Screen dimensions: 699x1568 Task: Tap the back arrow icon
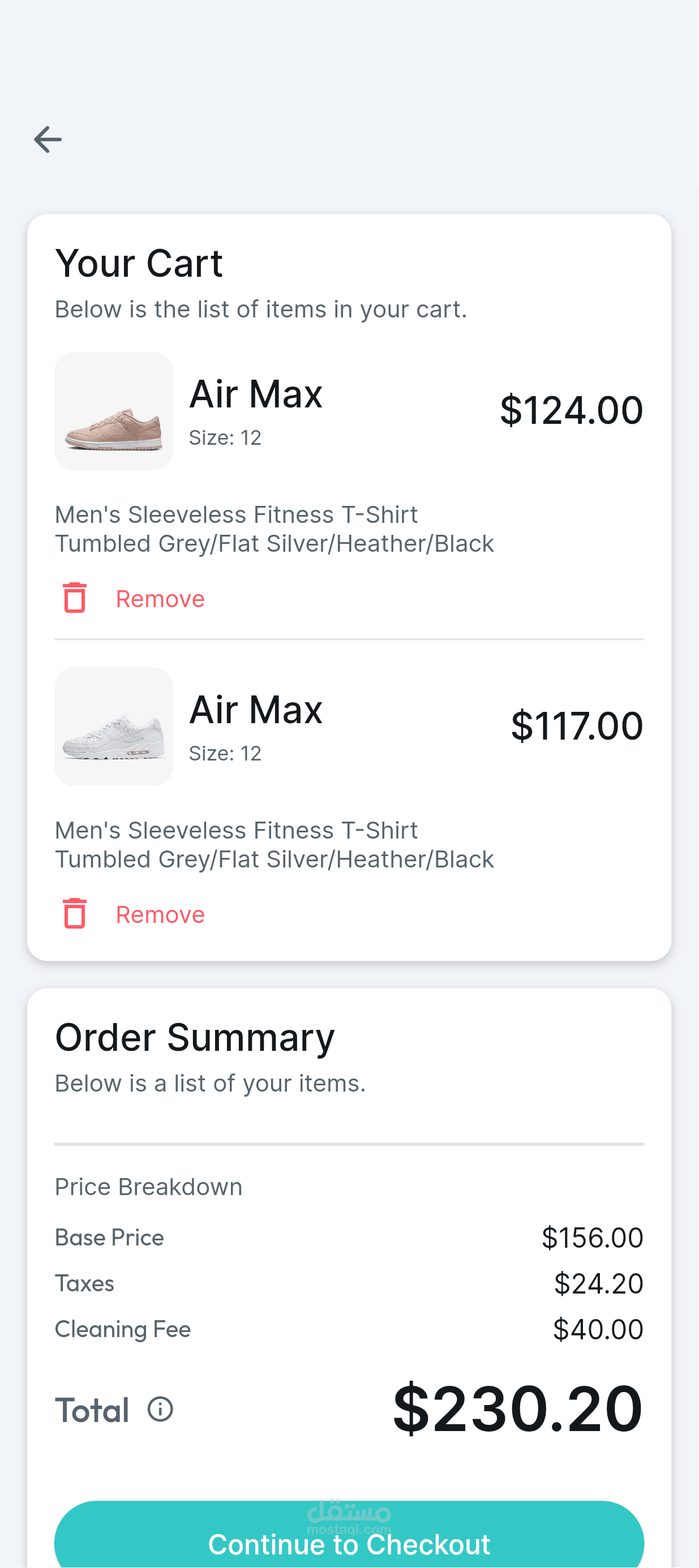(48, 139)
